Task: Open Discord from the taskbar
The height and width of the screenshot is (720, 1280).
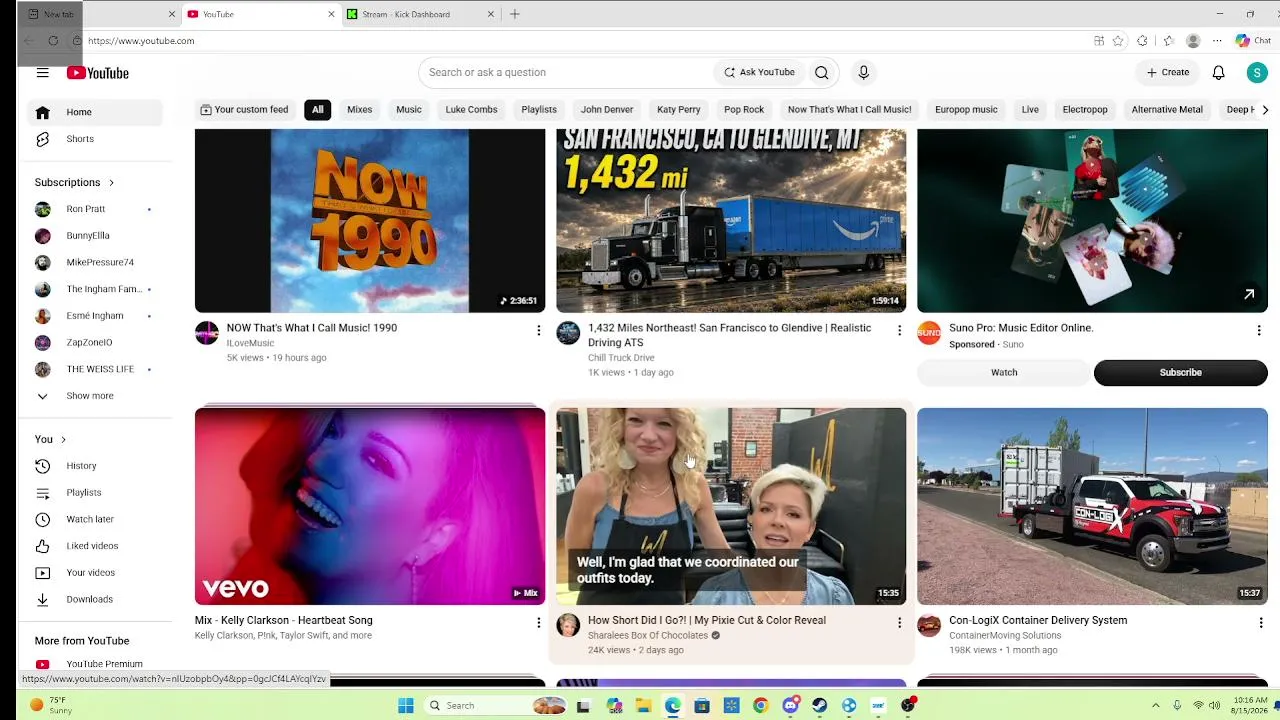Action: click(790, 705)
